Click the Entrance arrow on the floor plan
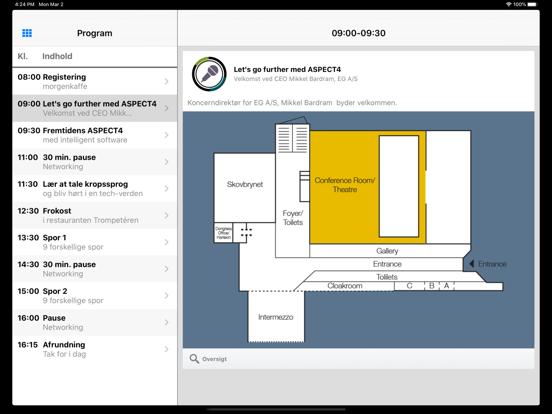 click(x=472, y=264)
